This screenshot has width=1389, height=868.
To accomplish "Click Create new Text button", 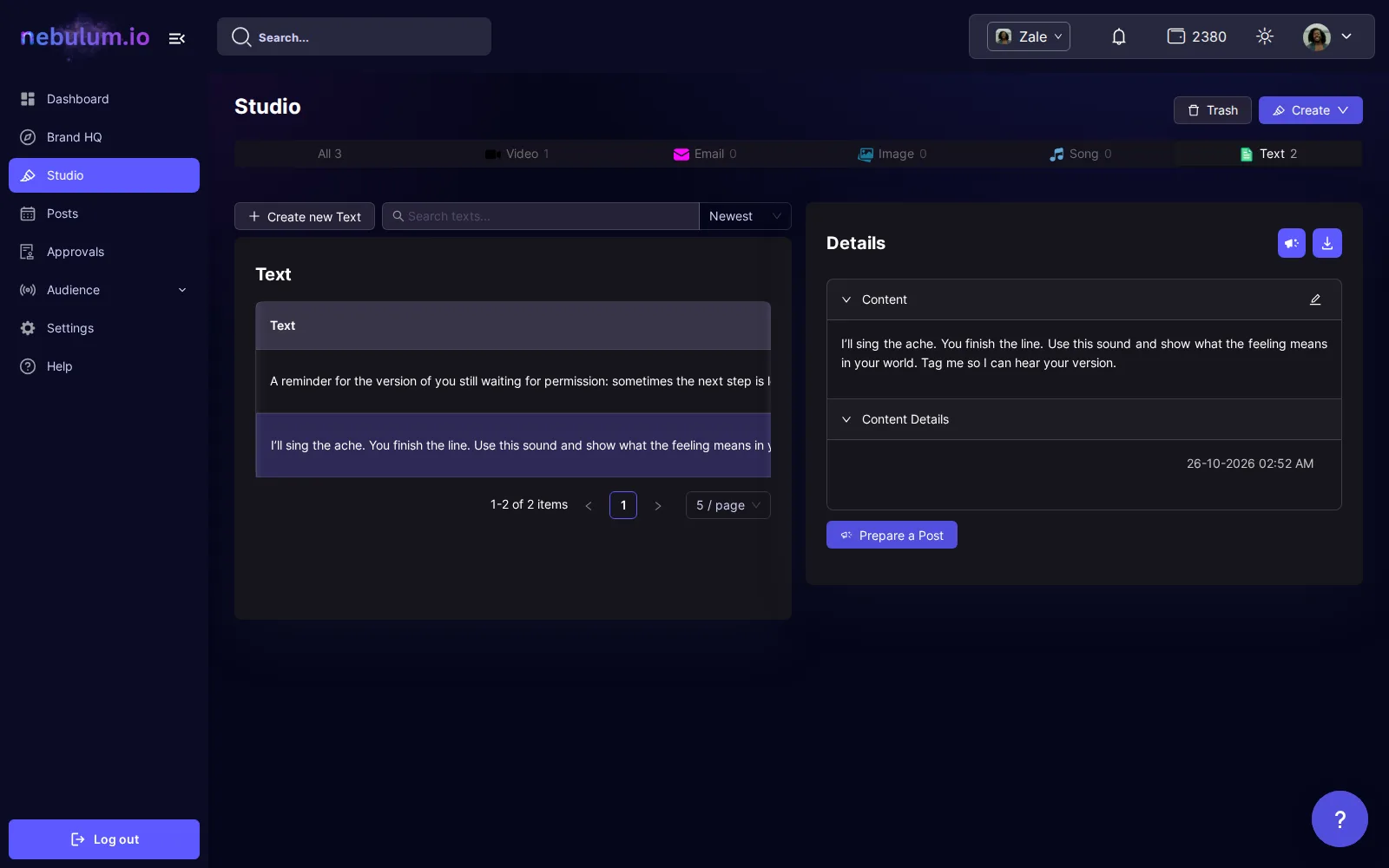I will 305,216.
